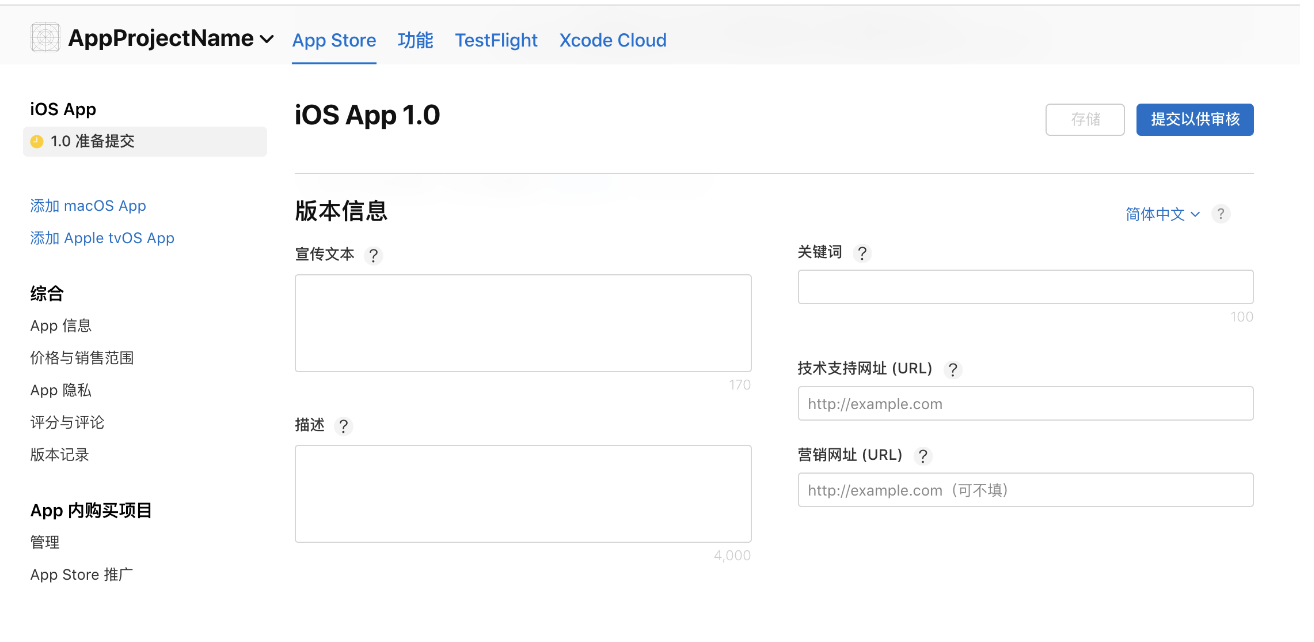This screenshot has height=642, width=1314.
Task: Click into the 描述 text area
Action: [523, 494]
